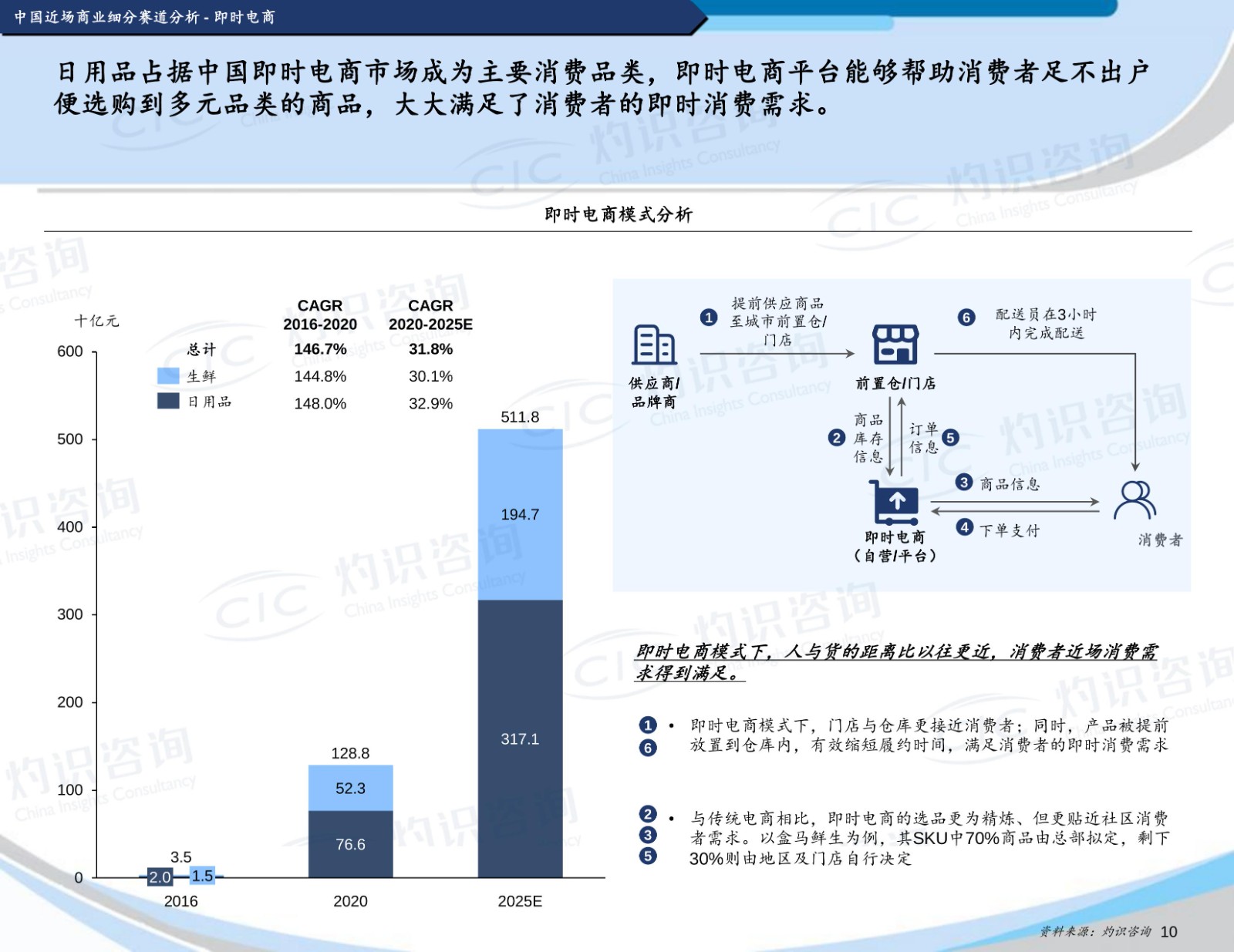Click the slide main headline text
The image size is (1234, 952).
click(602, 88)
